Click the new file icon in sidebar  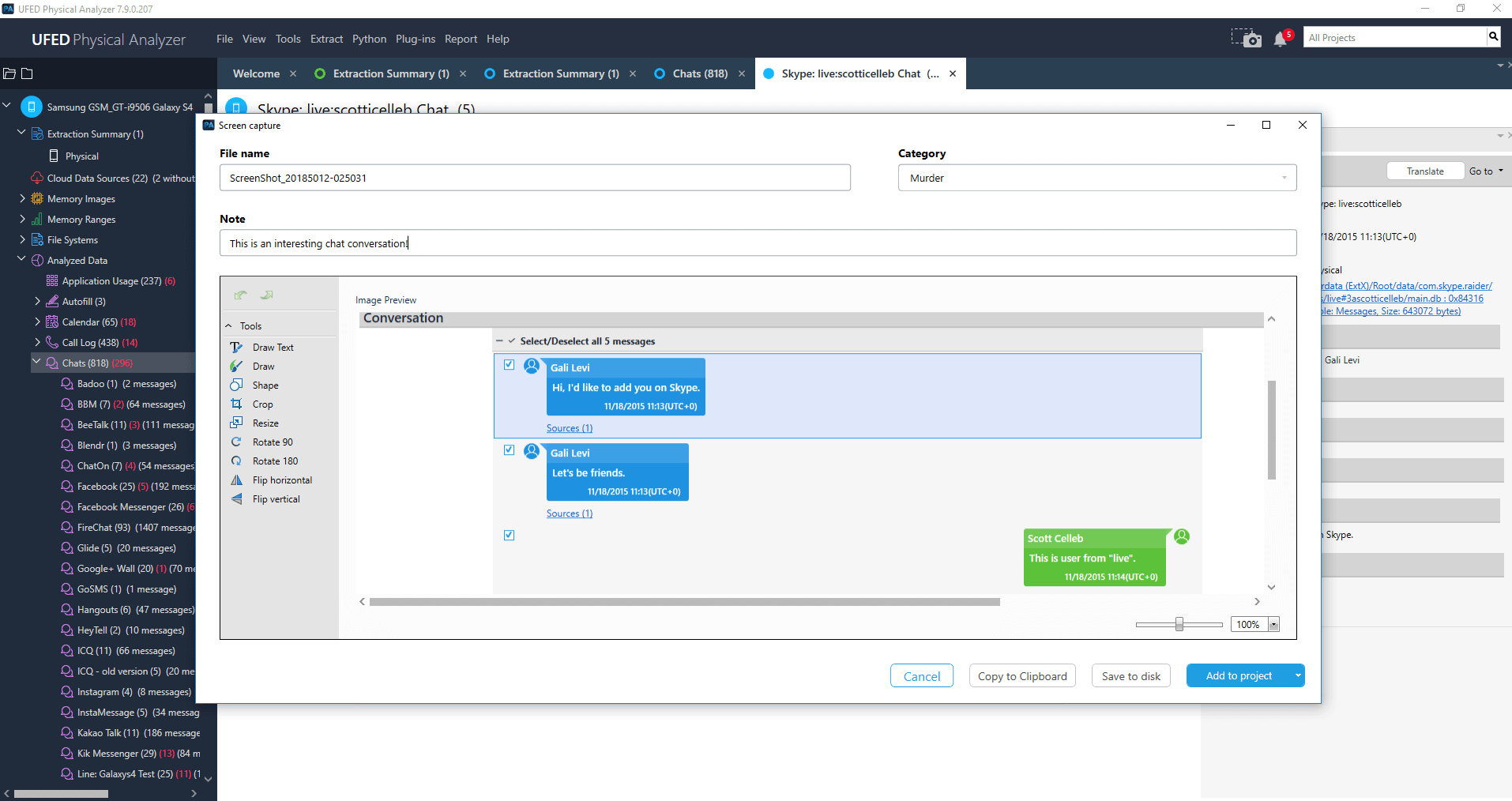(27, 73)
